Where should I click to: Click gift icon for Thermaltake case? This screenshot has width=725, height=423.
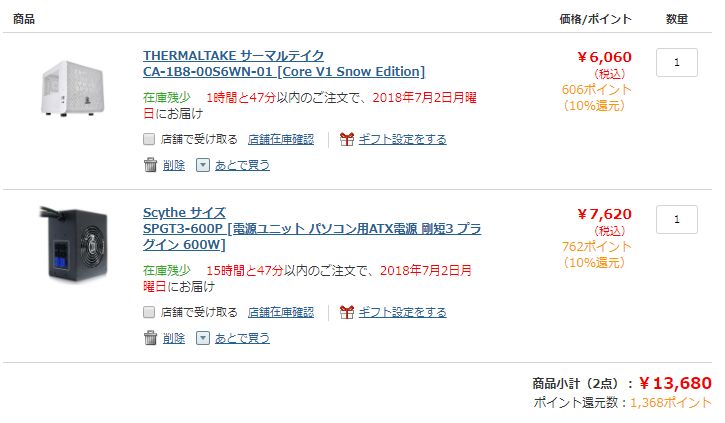tap(347, 139)
